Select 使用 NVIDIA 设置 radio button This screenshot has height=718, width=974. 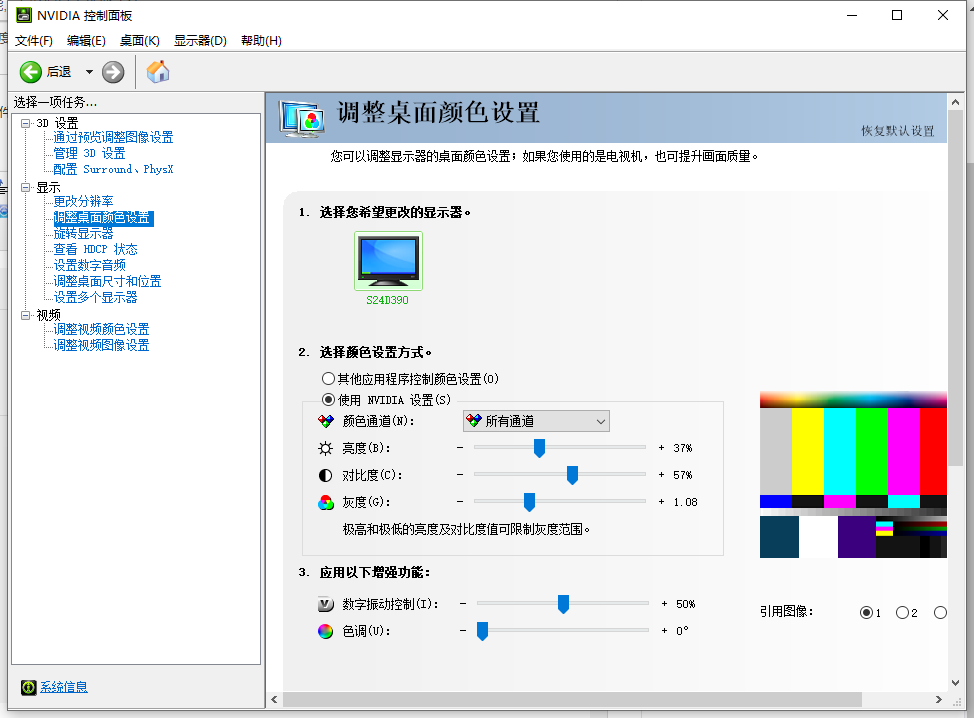(328, 399)
